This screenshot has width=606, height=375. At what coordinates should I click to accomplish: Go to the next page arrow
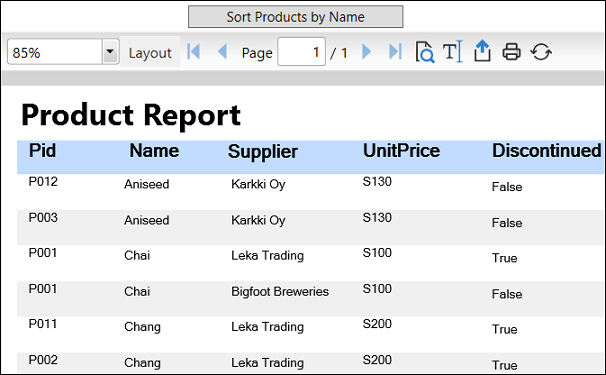(x=366, y=51)
